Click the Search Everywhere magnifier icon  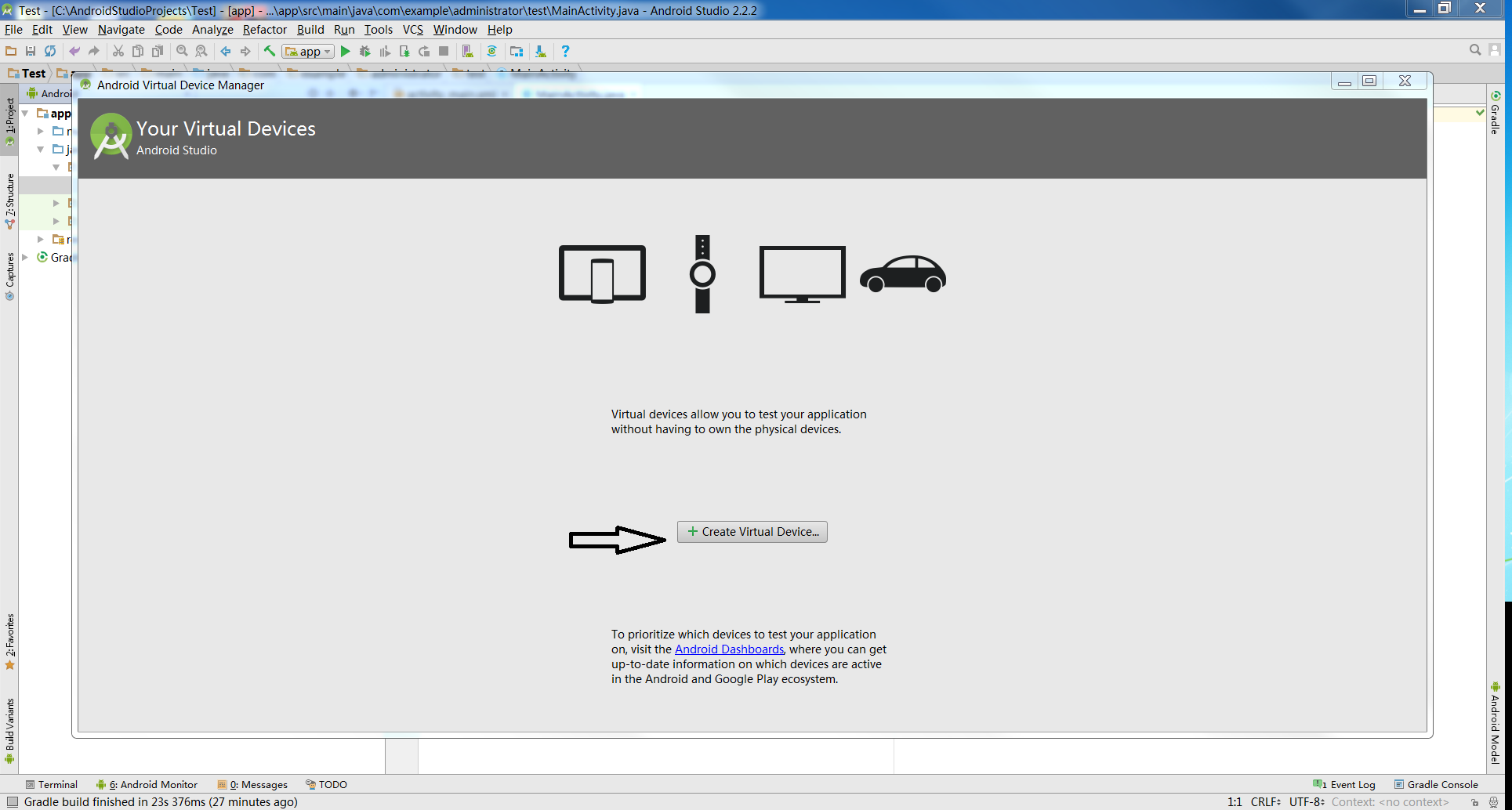1475,50
